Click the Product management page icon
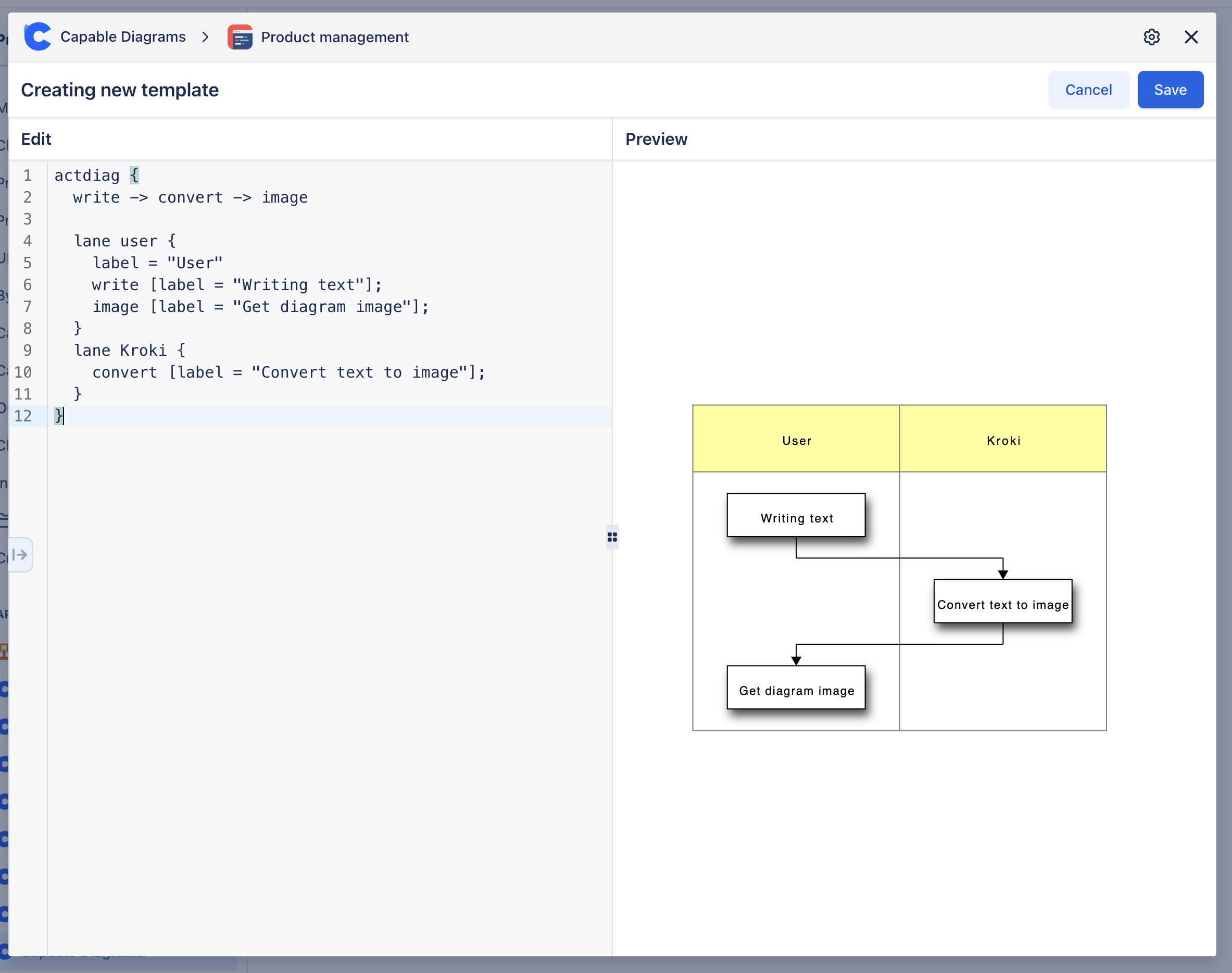The width and height of the screenshot is (1232, 973). tap(240, 37)
